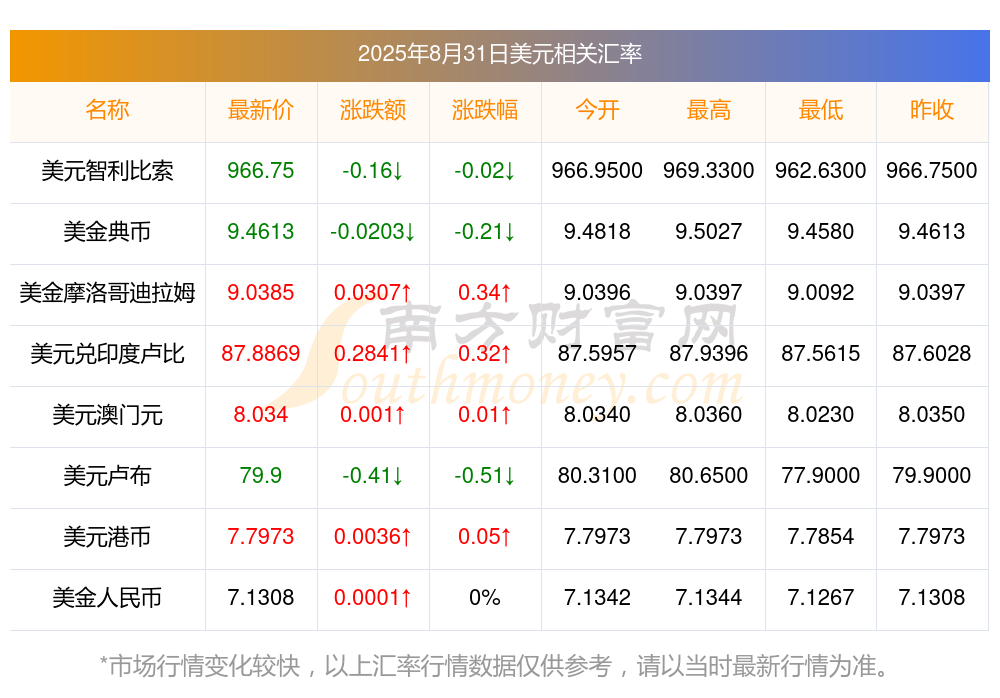The image size is (1000, 698).
Task: Click latest price 79.9
Action: 261,476
